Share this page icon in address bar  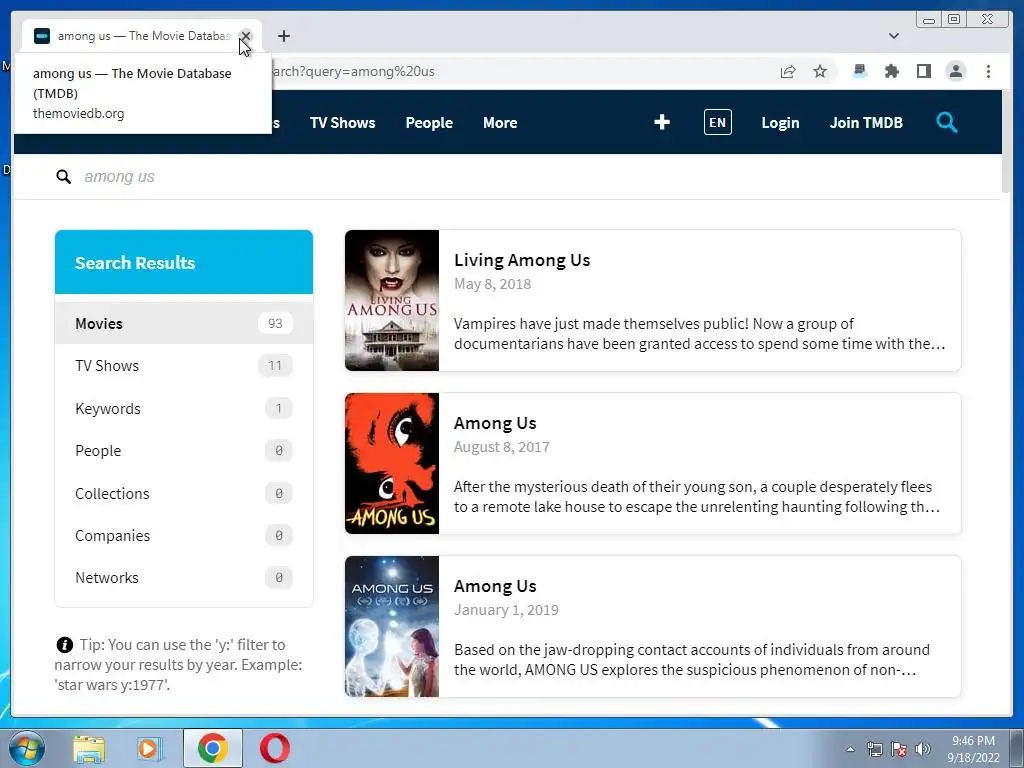pyautogui.click(x=788, y=71)
